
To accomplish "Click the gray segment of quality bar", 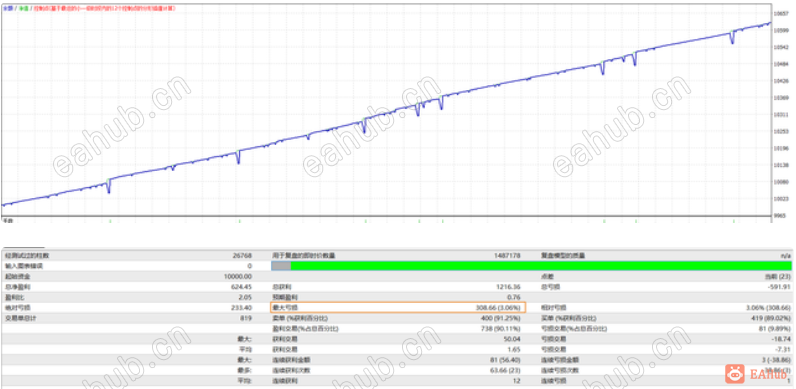I will coord(281,266).
